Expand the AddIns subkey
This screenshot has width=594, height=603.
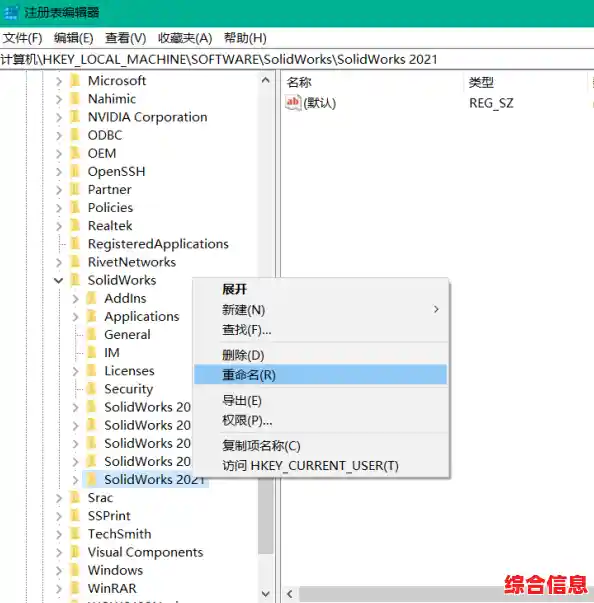(x=75, y=298)
